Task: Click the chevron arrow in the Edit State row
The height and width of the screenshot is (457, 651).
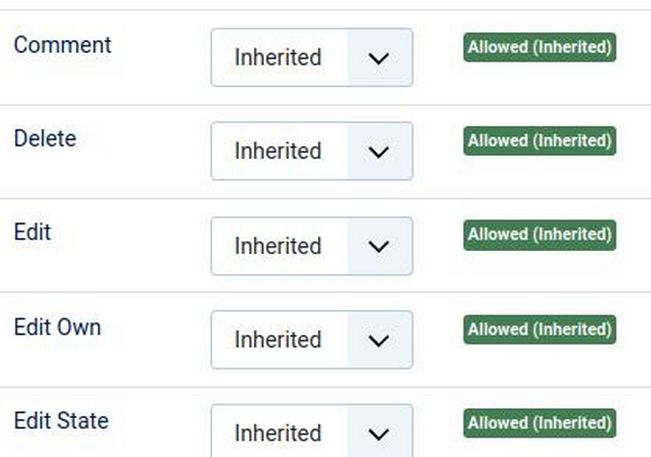Action: point(378,434)
